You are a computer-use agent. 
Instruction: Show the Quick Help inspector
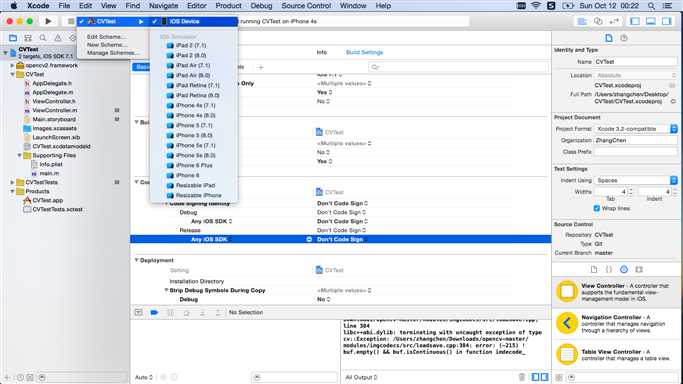tap(624, 38)
